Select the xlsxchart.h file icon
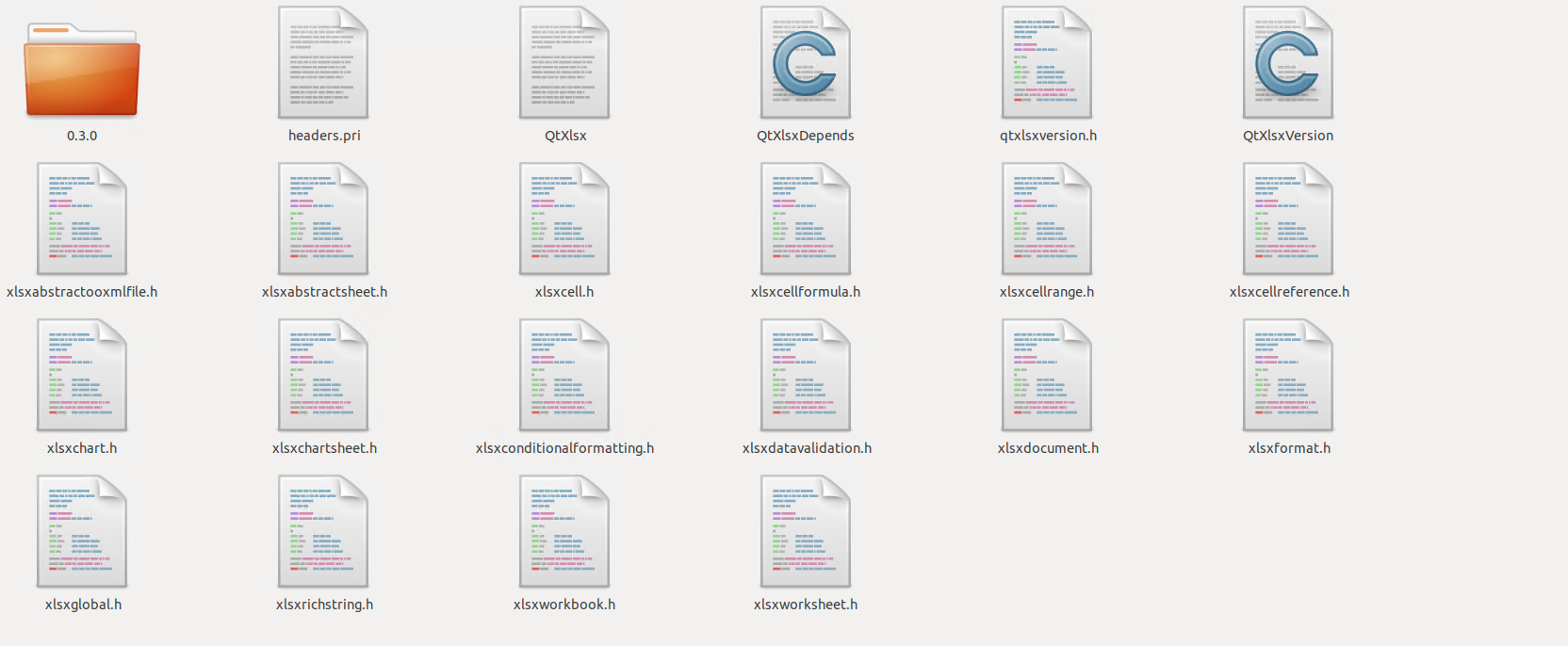The height and width of the screenshot is (646, 1568). (x=82, y=375)
